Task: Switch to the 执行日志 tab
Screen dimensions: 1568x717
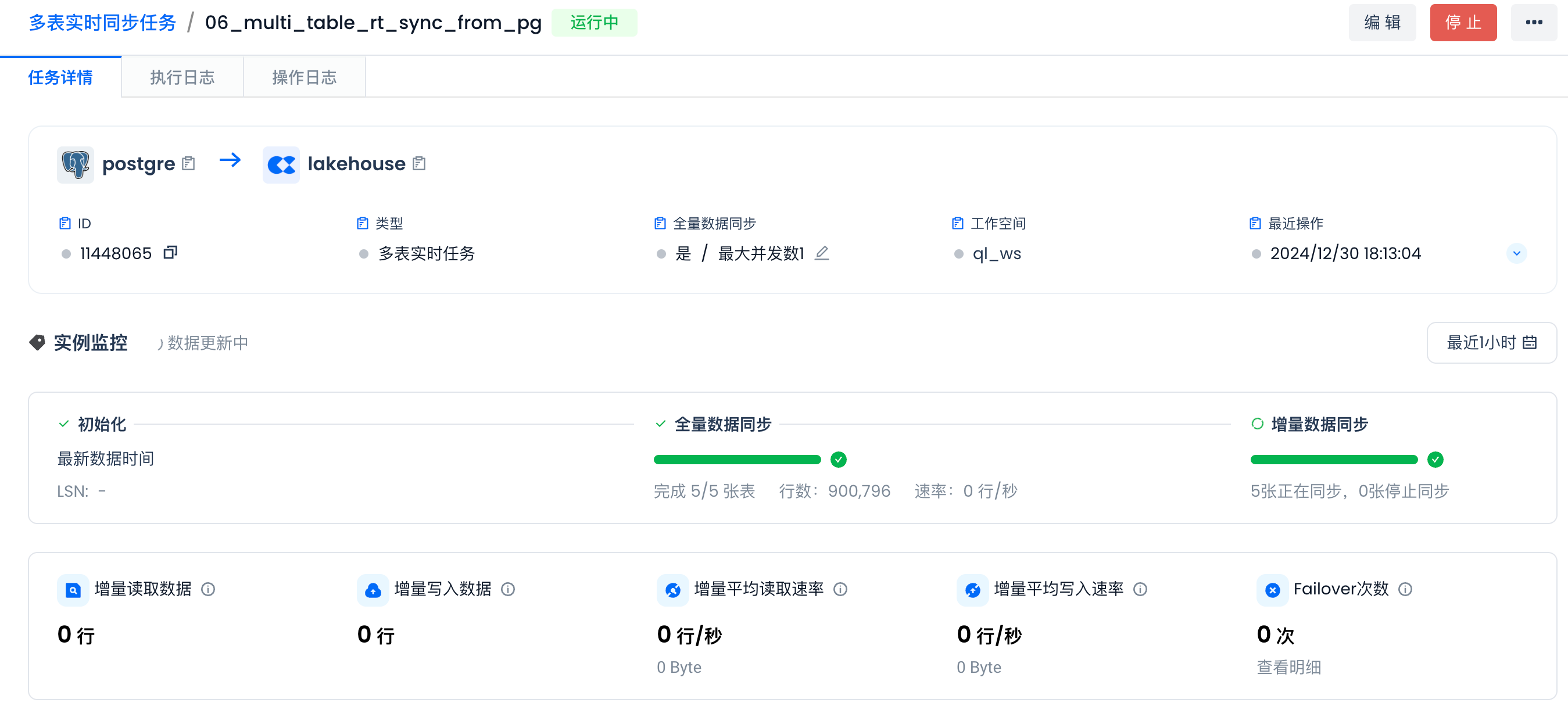Action: pyautogui.click(x=182, y=77)
